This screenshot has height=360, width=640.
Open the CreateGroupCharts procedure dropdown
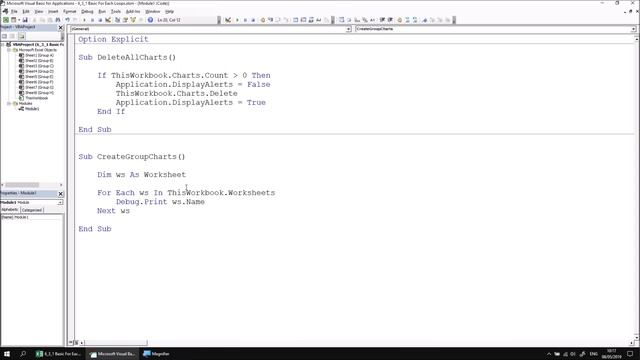coord(633,29)
